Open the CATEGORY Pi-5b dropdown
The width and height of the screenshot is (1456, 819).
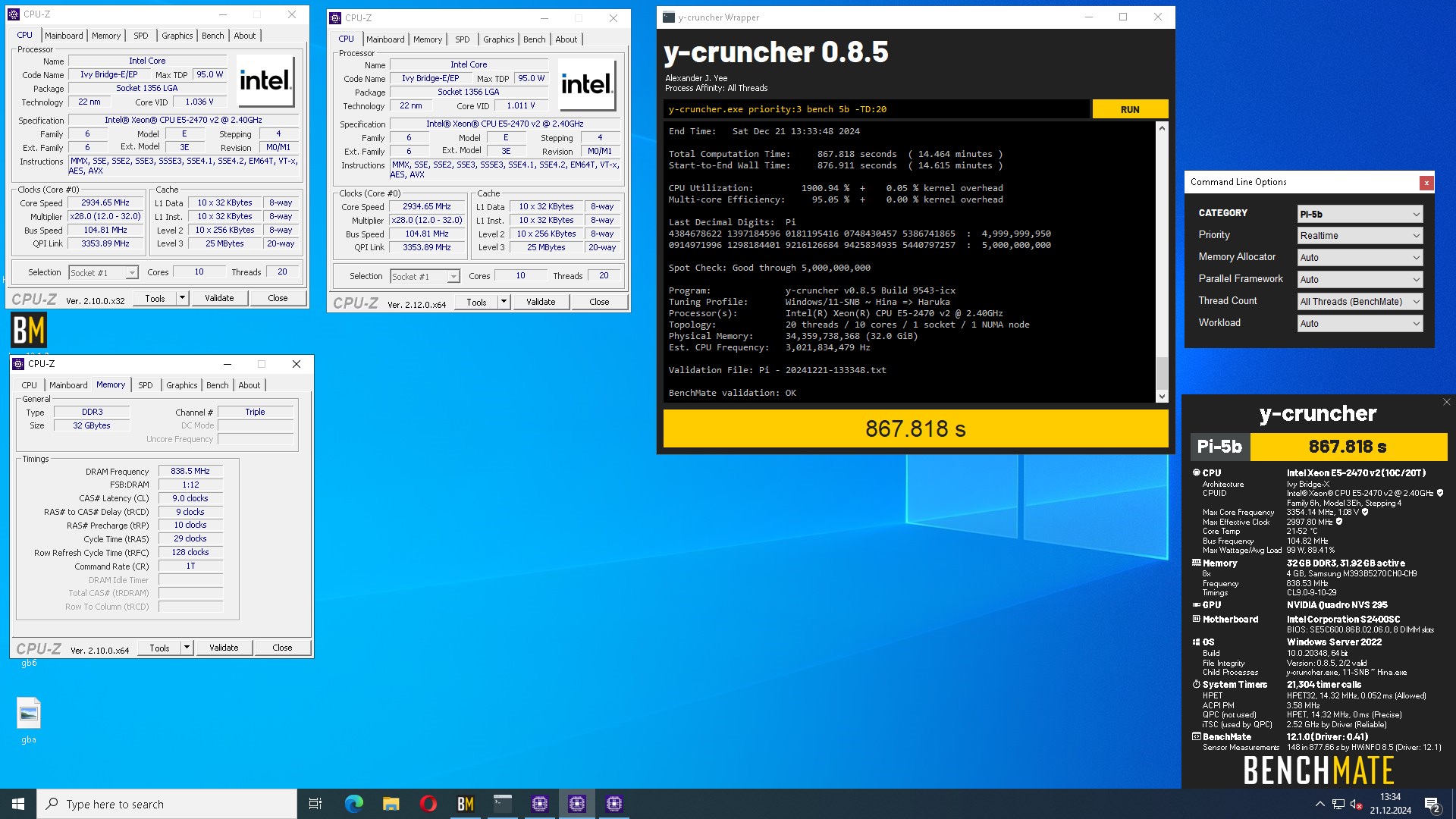click(x=1360, y=214)
